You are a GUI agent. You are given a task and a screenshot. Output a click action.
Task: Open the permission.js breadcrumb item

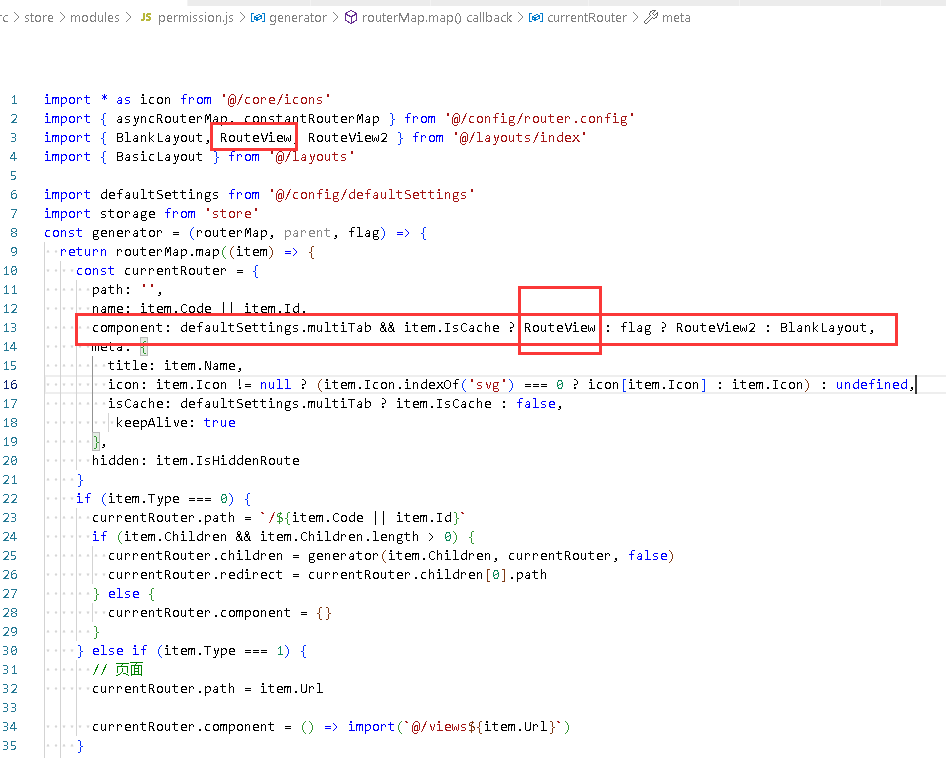[x=195, y=18]
